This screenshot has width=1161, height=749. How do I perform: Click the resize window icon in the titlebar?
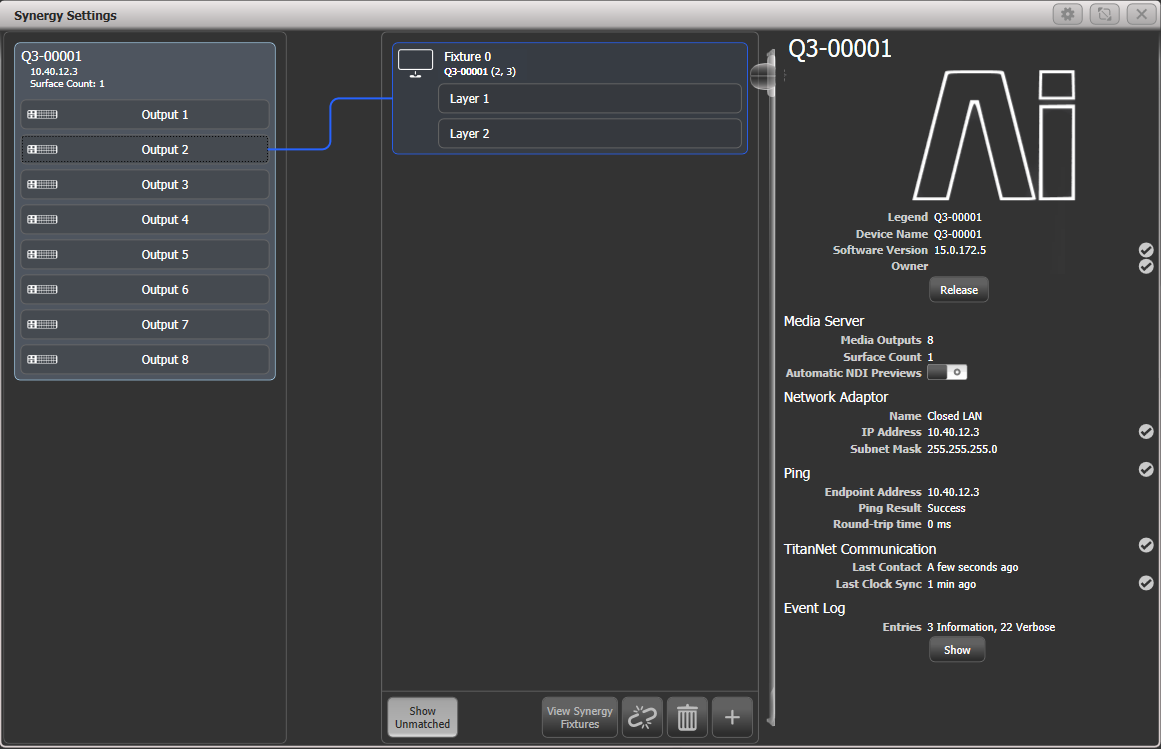1105,14
